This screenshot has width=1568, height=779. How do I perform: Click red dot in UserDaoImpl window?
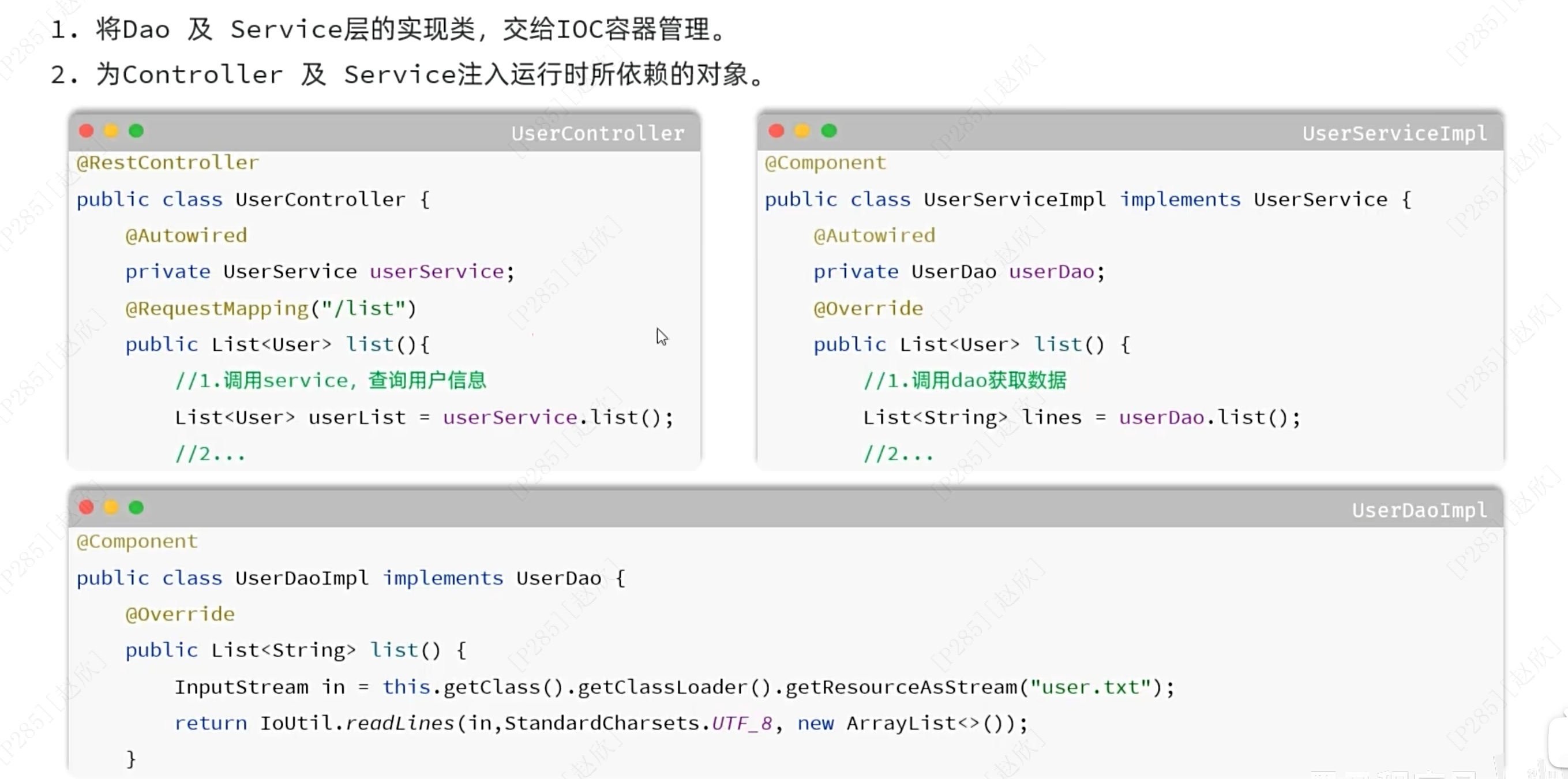(87, 507)
